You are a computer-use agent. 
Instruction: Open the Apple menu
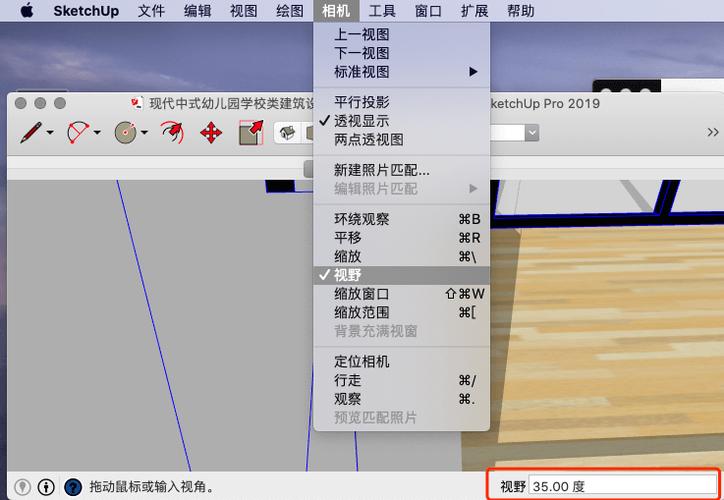[x=27, y=10]
